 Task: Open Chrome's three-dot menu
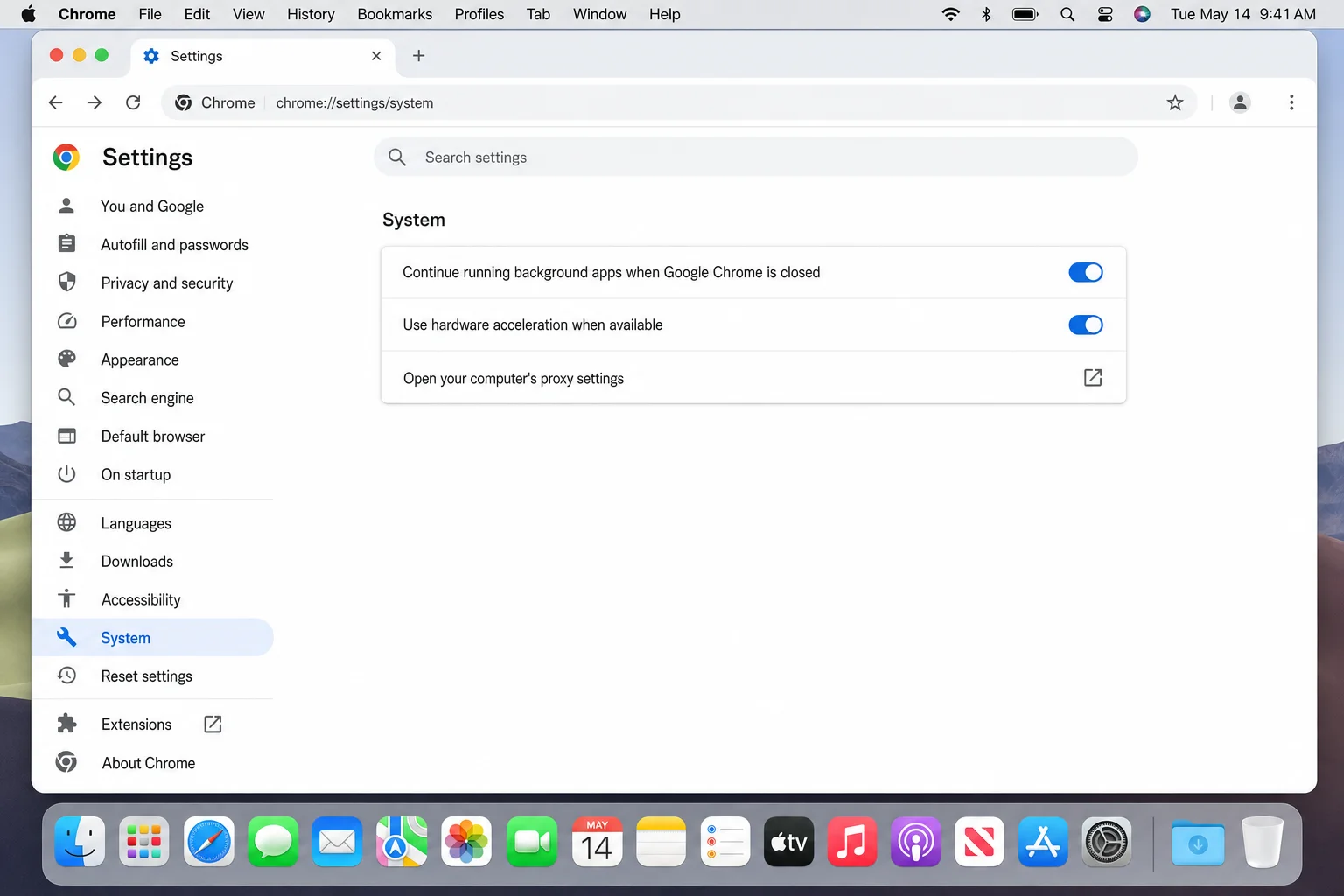pos(1291,102)
